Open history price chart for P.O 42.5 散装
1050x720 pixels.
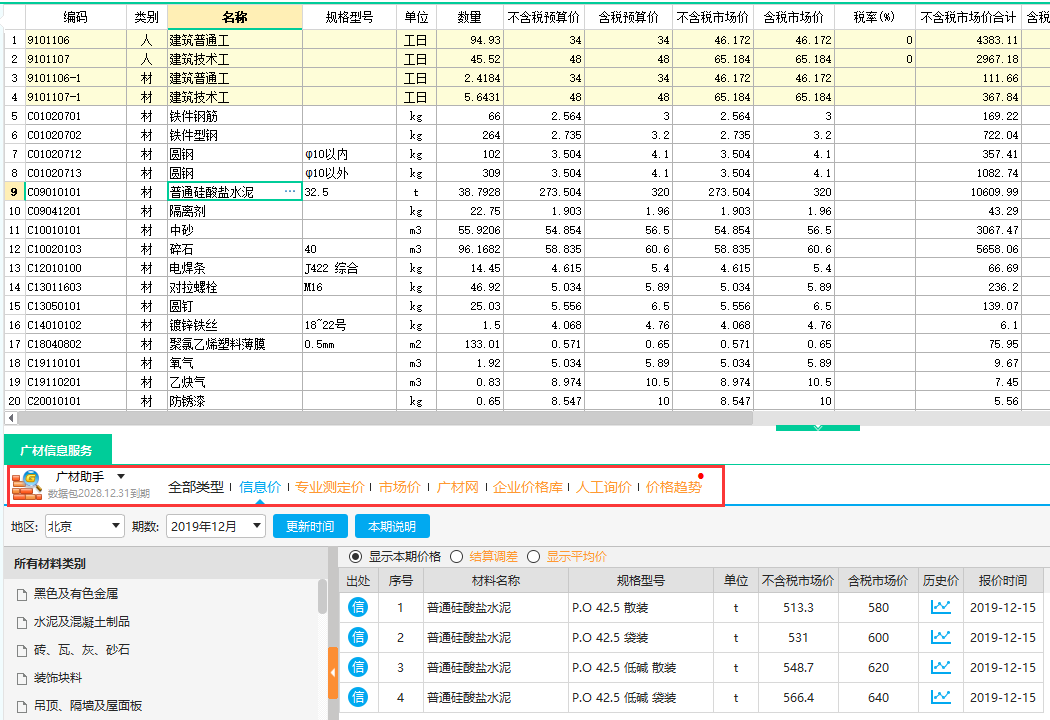[940, 608]
